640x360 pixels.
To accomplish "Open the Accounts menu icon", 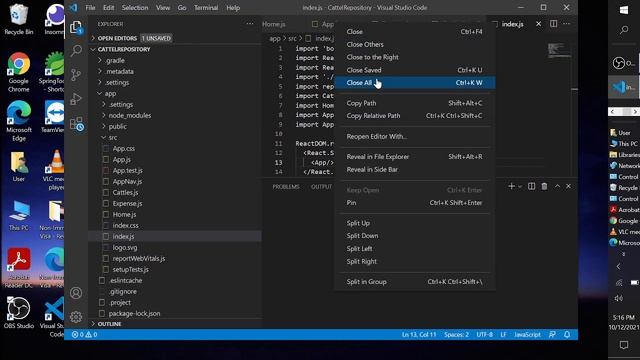I will [76, 293].
